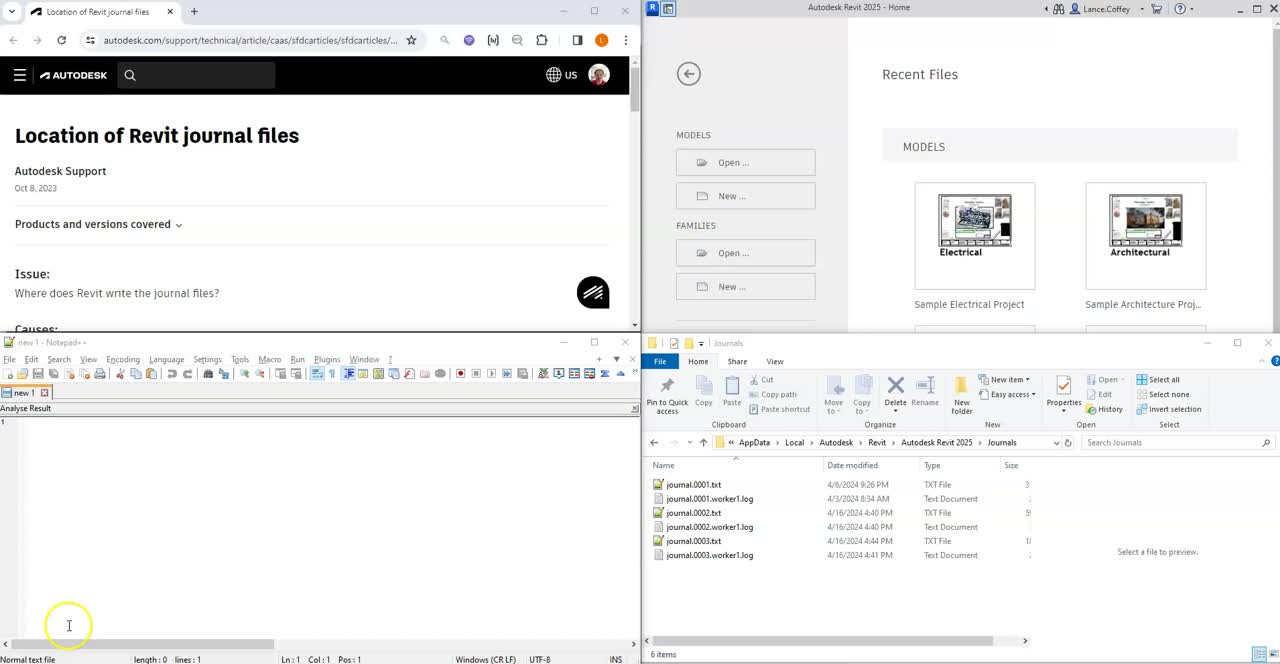Open a file via Notepad++ open-folder icon
Image resolution: width=1280 pixels, height=664 pixels.
22,374
